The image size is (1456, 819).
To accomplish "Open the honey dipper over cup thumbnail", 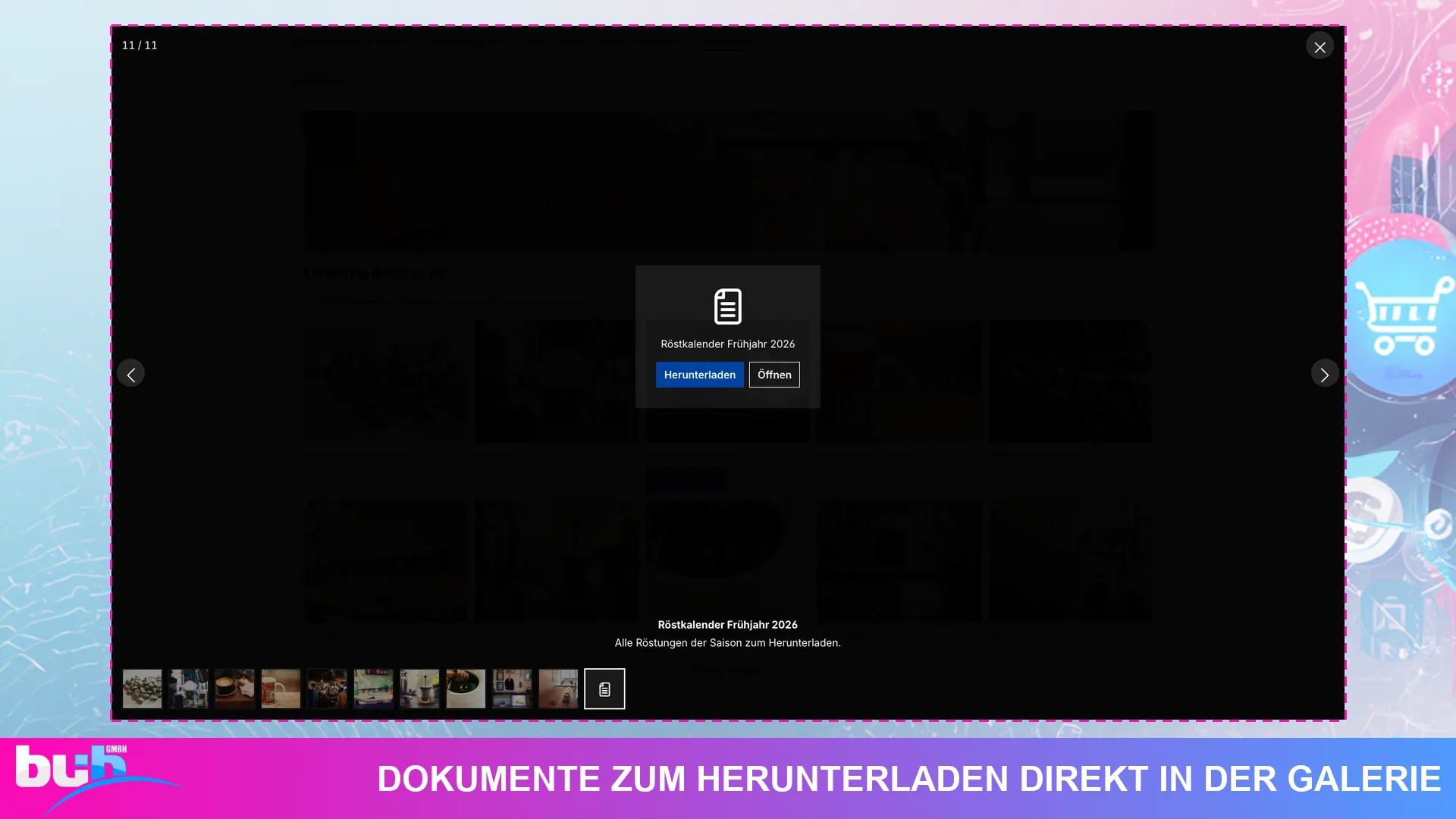I will [466, 689].
